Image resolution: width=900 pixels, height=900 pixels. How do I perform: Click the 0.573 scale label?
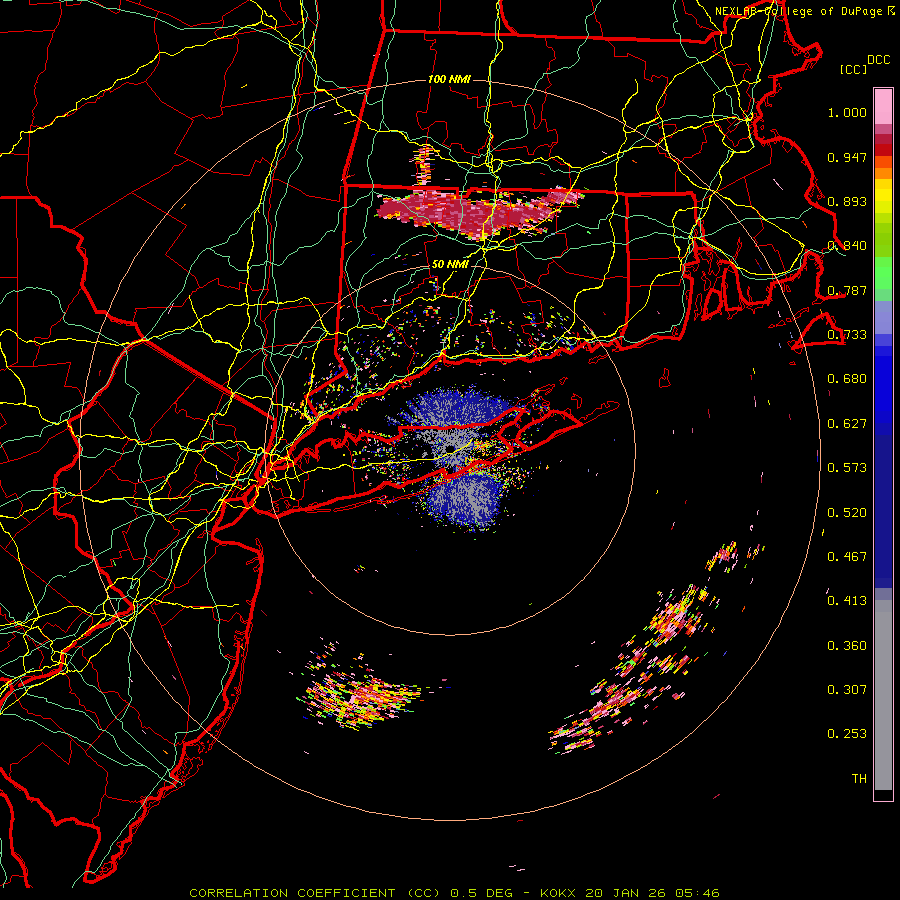pyautogui.click(x=847, y=468)
